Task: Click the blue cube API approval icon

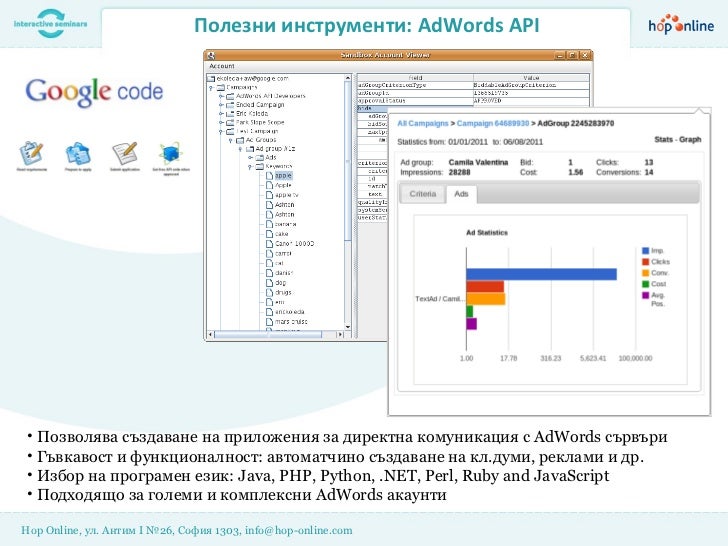Action: pos(171,154)
